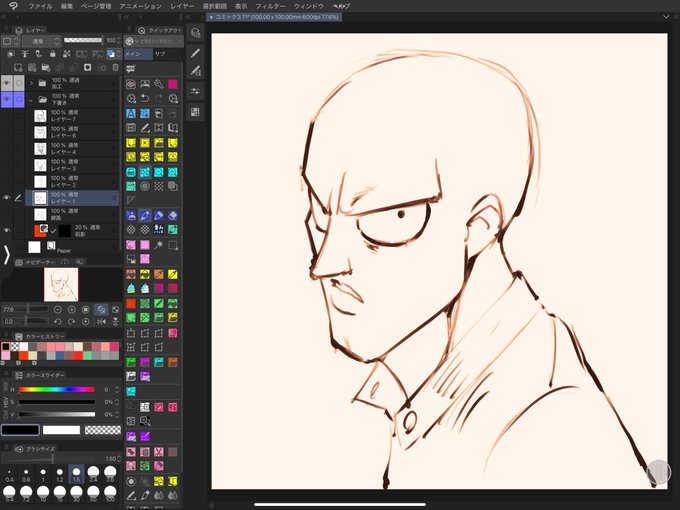Click the Paper layer thumbnail
The width and height of the screenshot is (680, 510).
34,247
